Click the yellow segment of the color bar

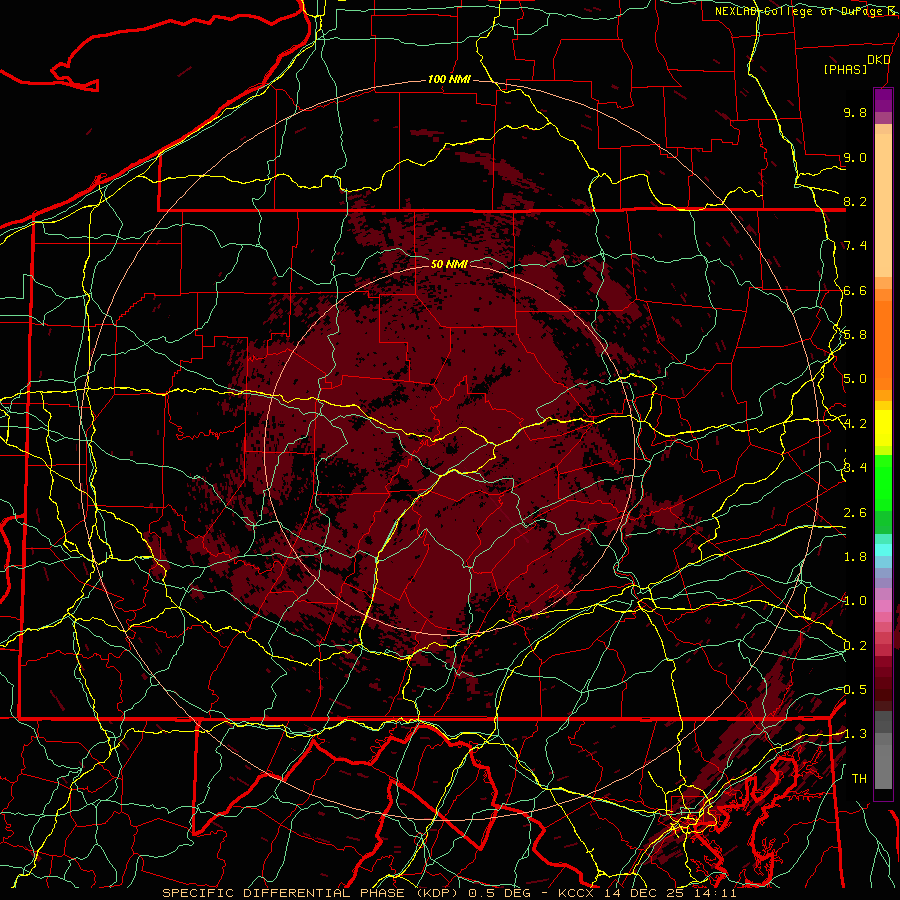click(x=883, y=428)
